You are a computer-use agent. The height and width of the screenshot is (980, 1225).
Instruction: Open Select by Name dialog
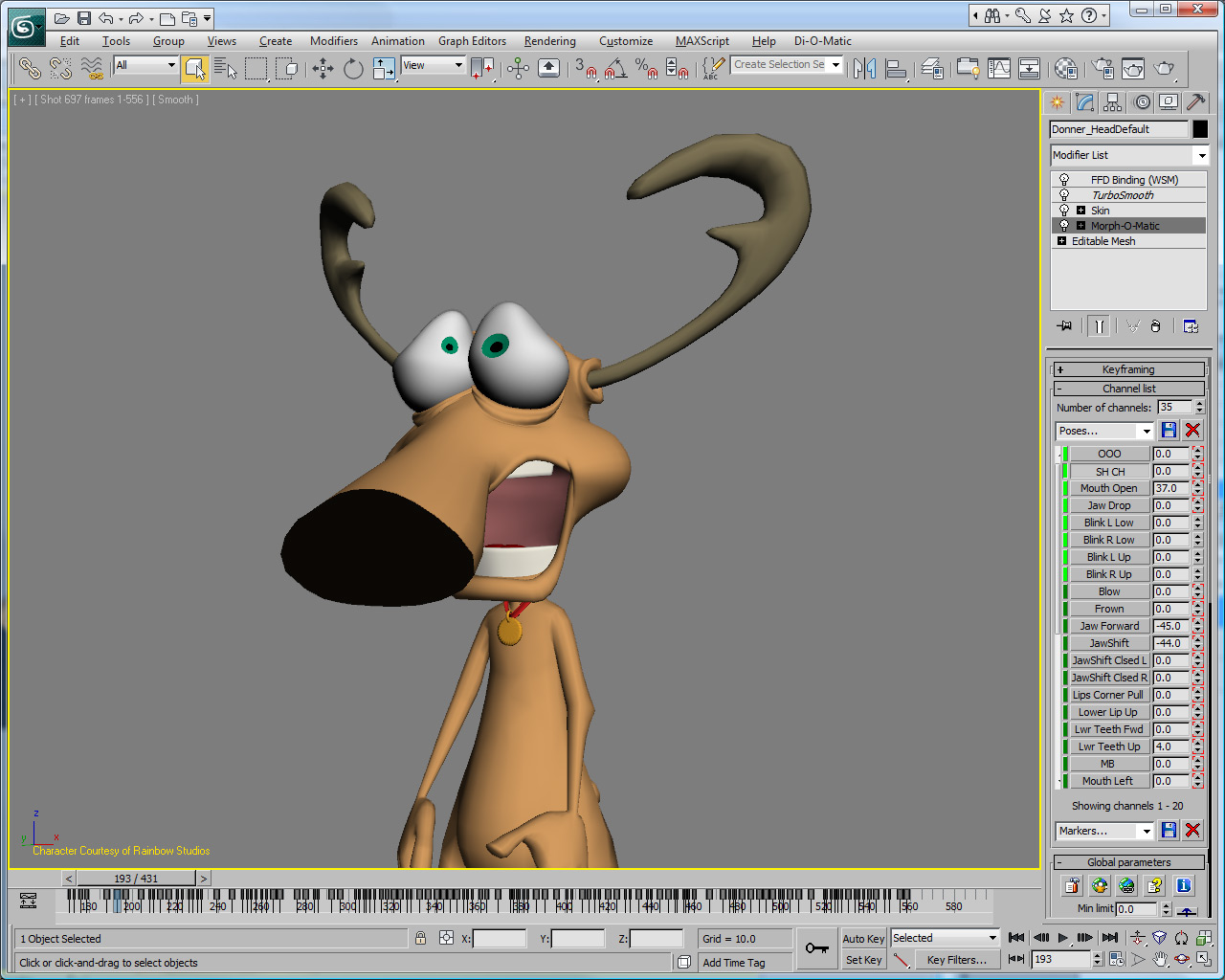tap(225, 68)
